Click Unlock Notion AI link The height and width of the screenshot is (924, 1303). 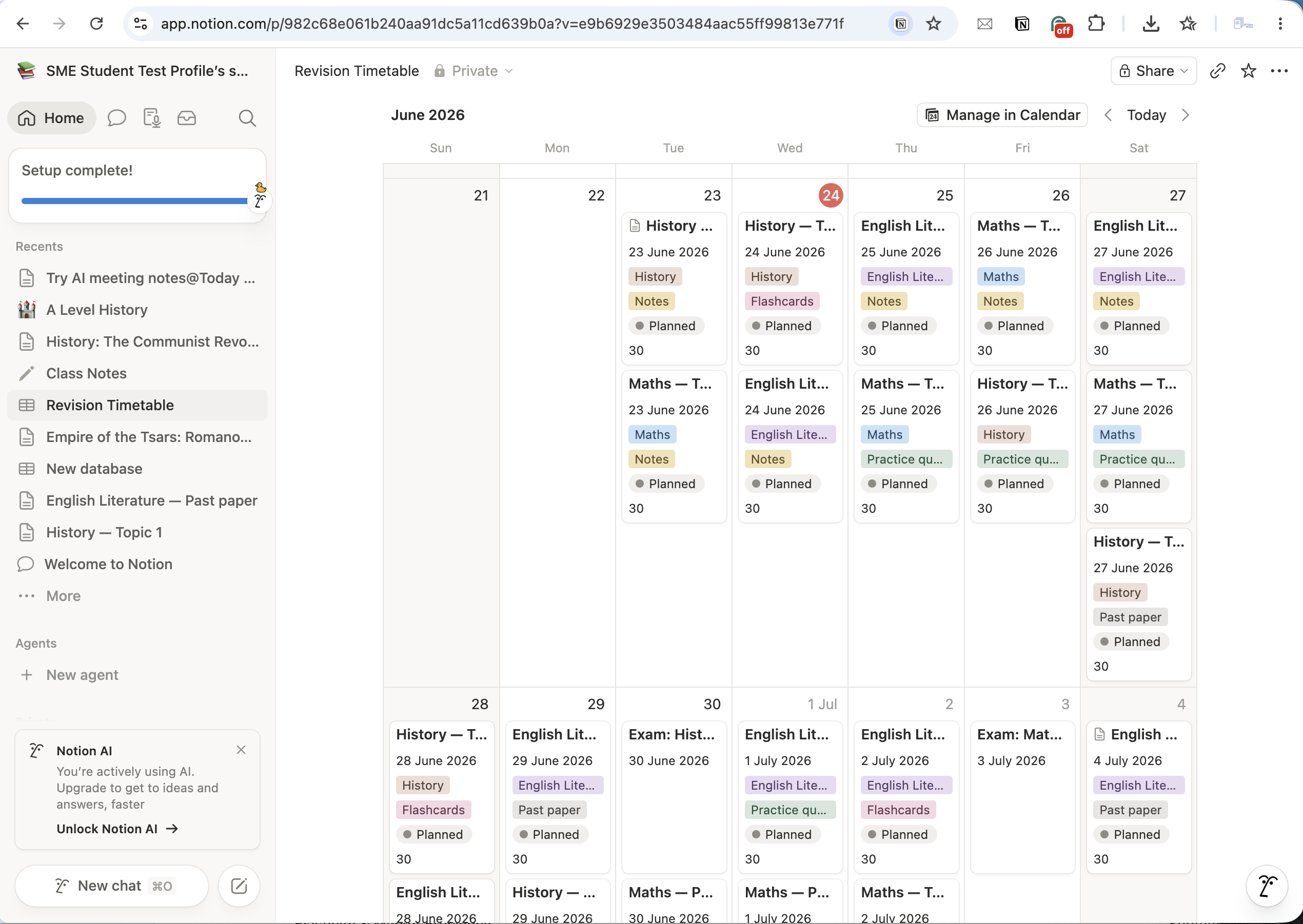point(117,829)
